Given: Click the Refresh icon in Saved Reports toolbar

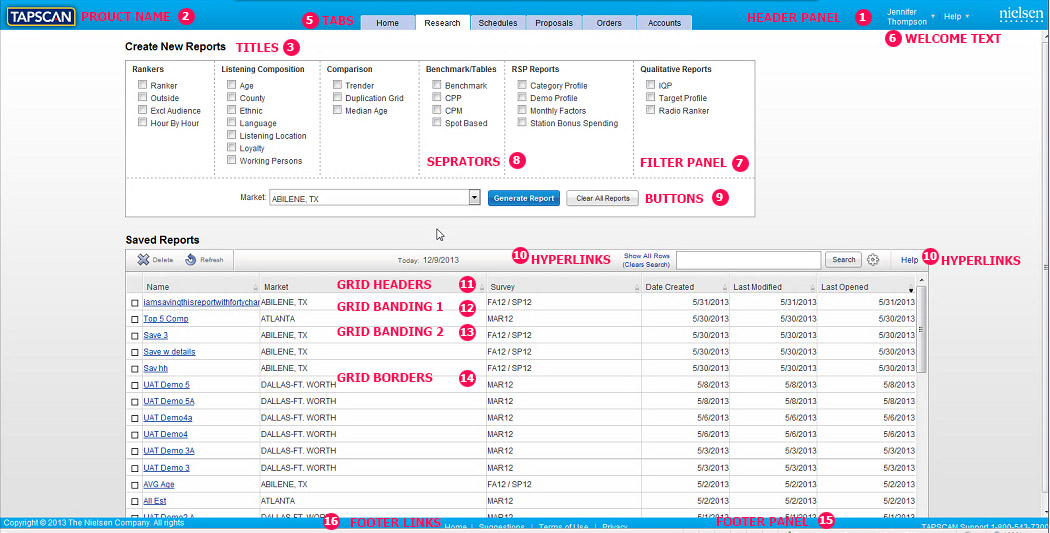Looking at the screenshot, I should tap(191, 260).
